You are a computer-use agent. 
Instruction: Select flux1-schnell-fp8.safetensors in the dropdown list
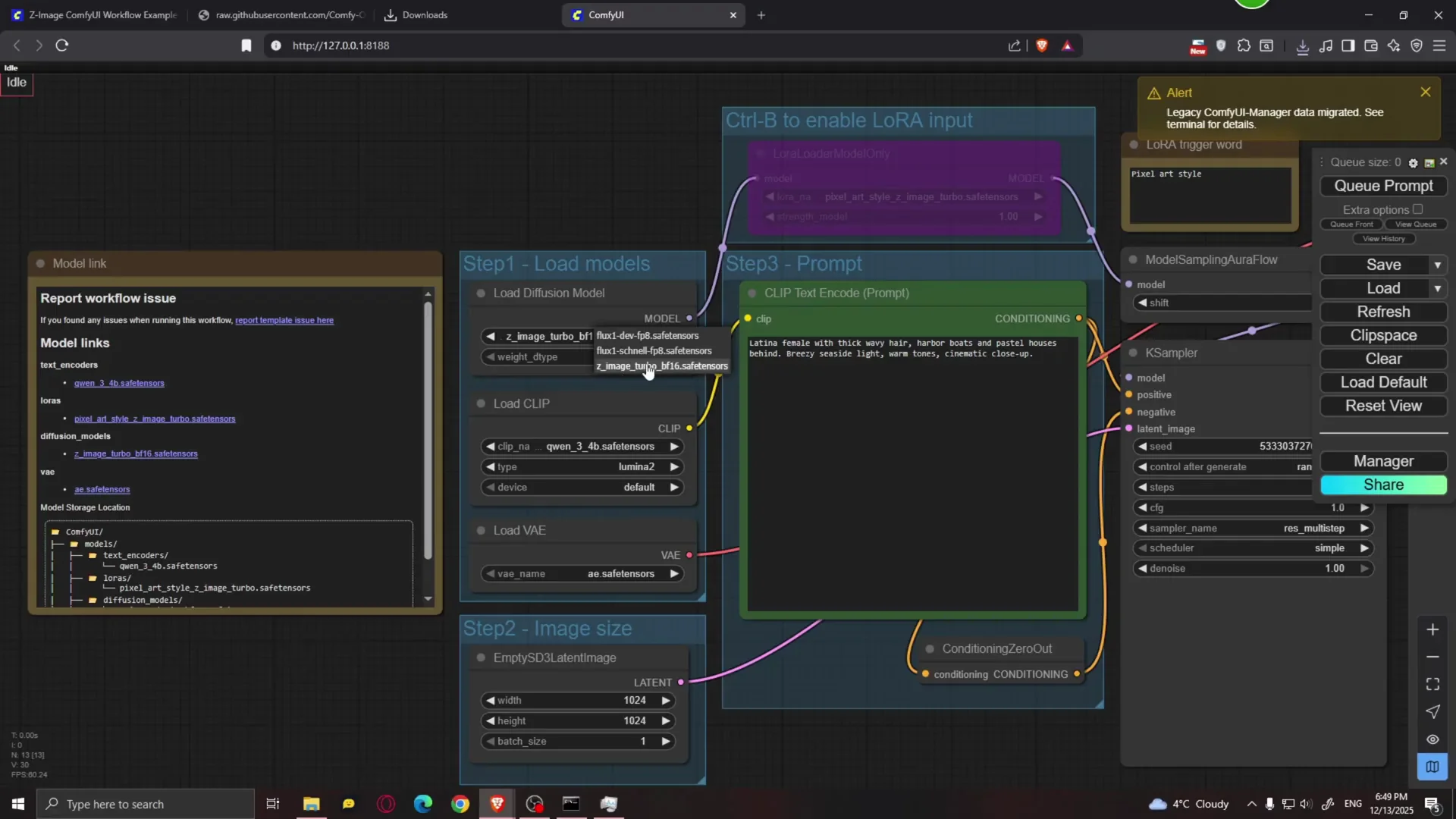point(654,351)
